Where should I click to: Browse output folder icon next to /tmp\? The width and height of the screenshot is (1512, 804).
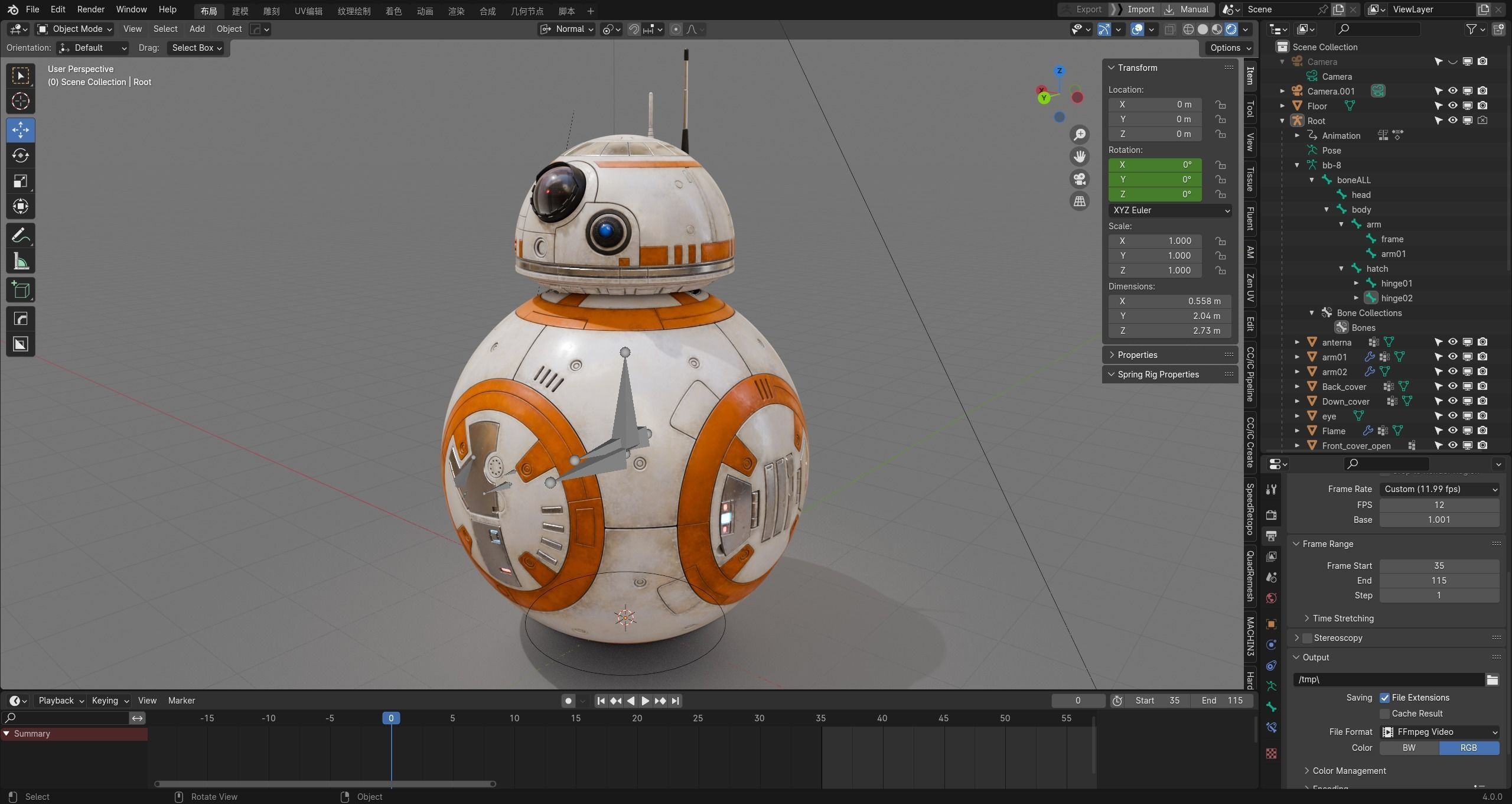coord(1493,679)
